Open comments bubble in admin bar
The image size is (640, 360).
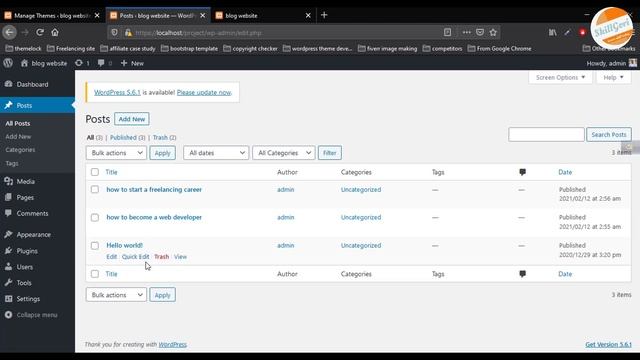click(x=104, y=63)
